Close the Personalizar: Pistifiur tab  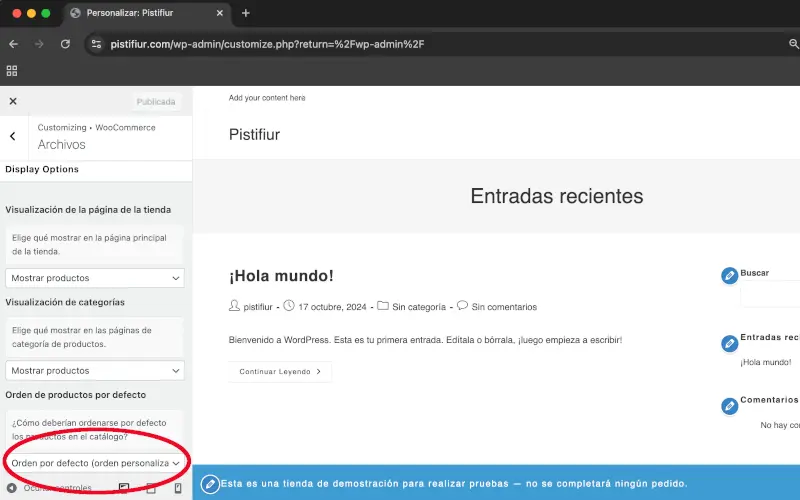click(x=219, y=13)
